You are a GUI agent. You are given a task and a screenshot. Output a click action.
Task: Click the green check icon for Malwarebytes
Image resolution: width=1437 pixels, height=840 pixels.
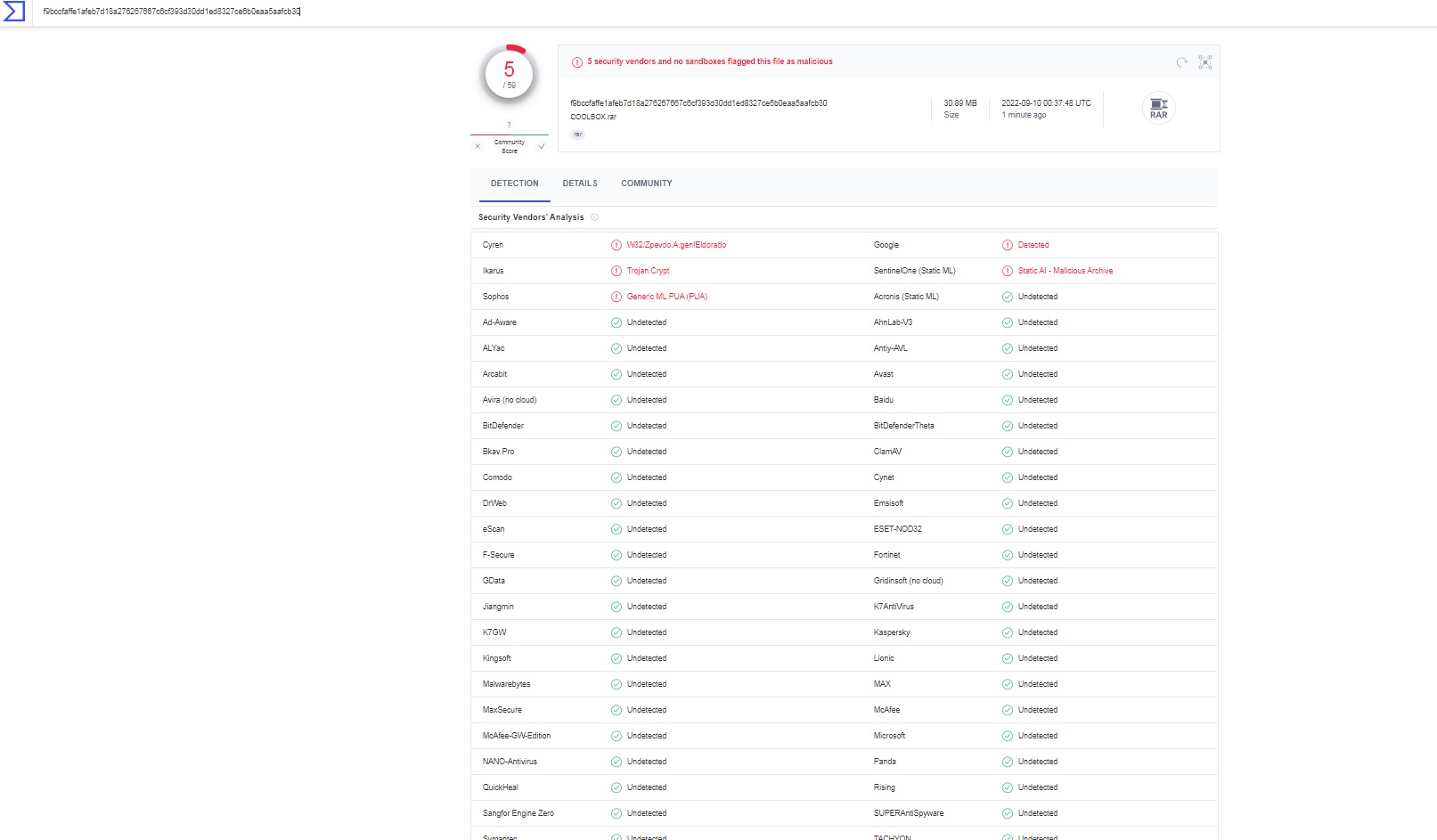click(x=616, y=684)
